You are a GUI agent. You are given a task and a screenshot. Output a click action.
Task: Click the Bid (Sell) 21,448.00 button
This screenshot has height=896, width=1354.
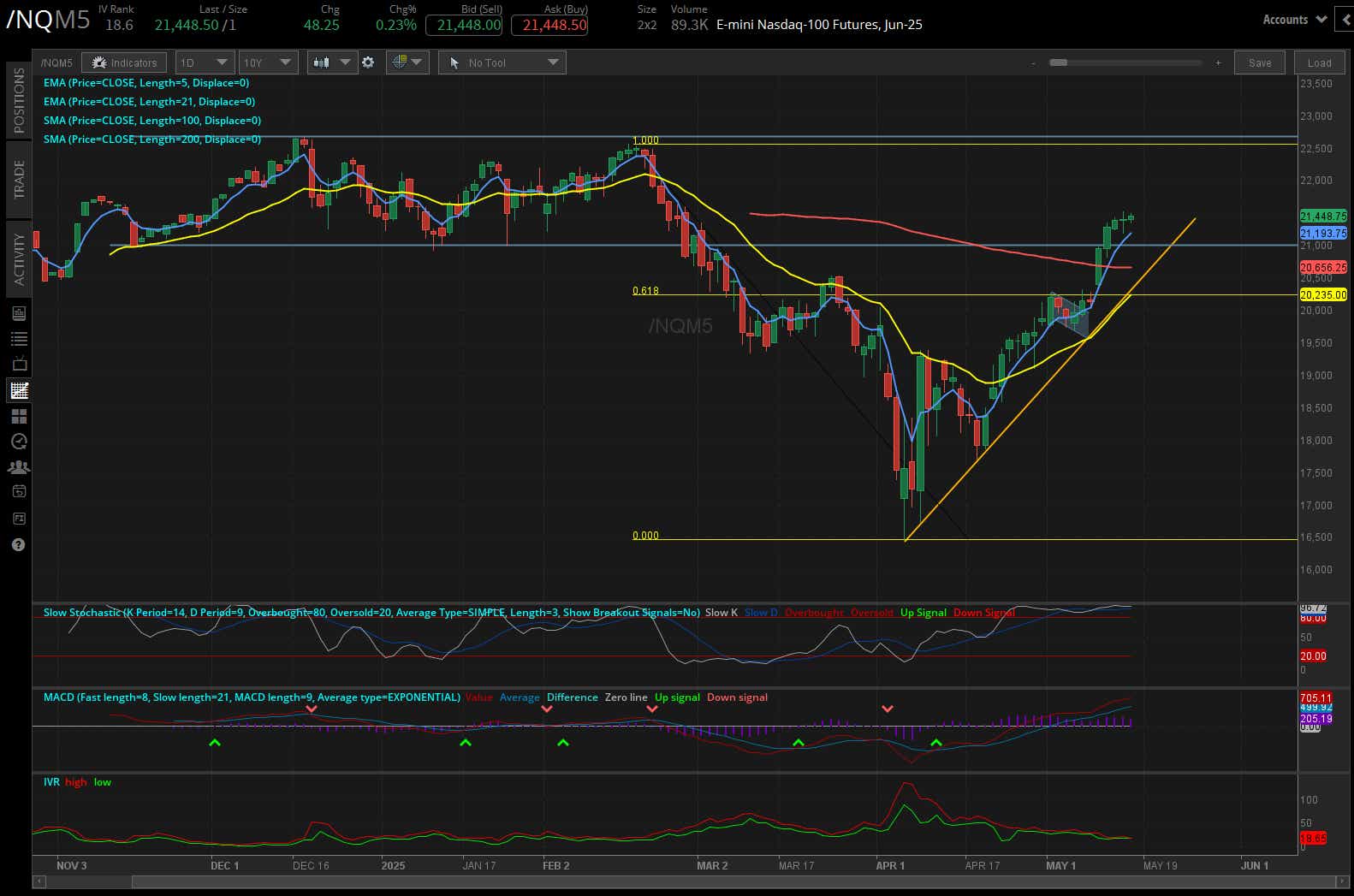click(465, 25)
